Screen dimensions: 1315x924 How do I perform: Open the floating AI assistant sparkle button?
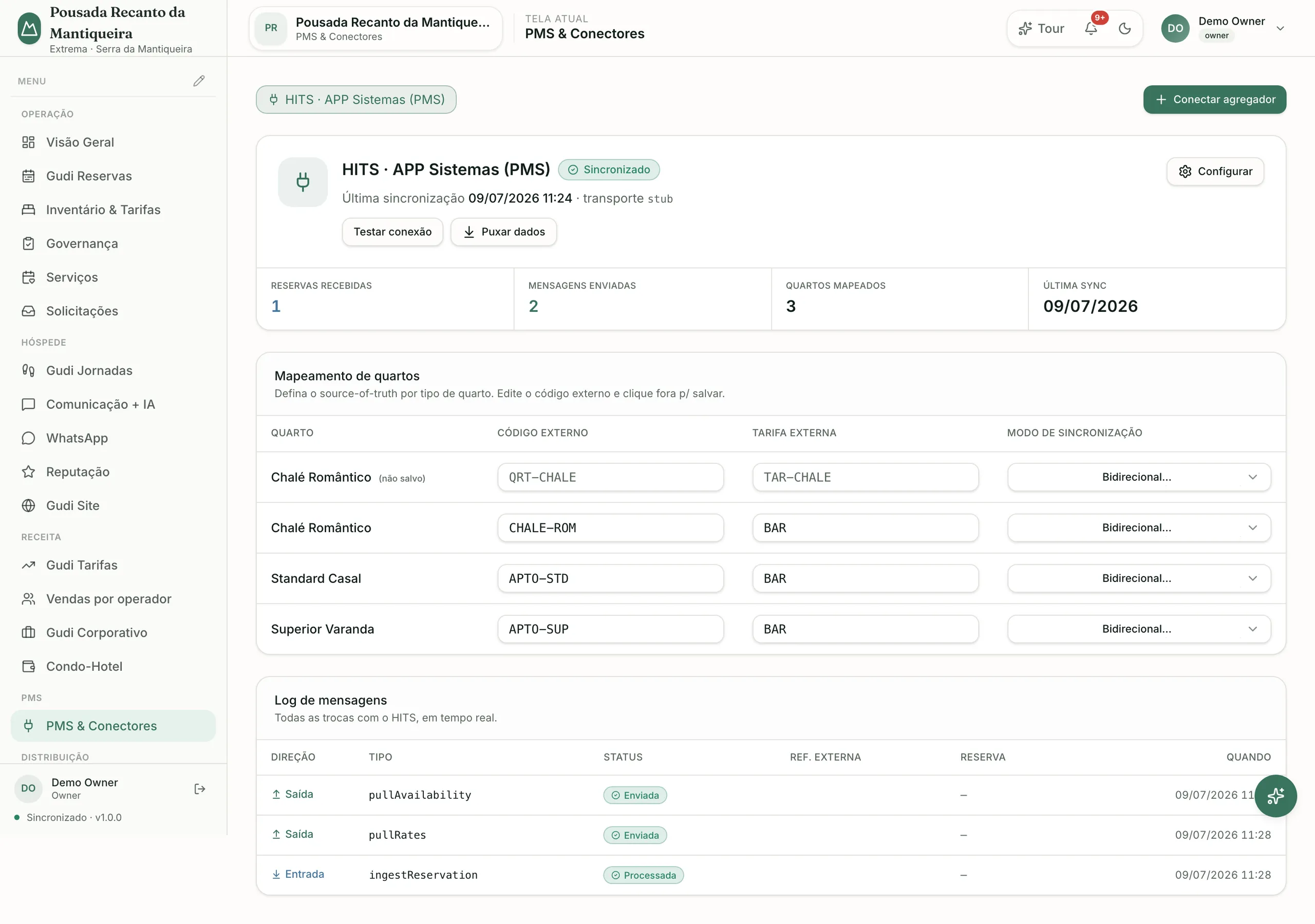click(1275, 796)
